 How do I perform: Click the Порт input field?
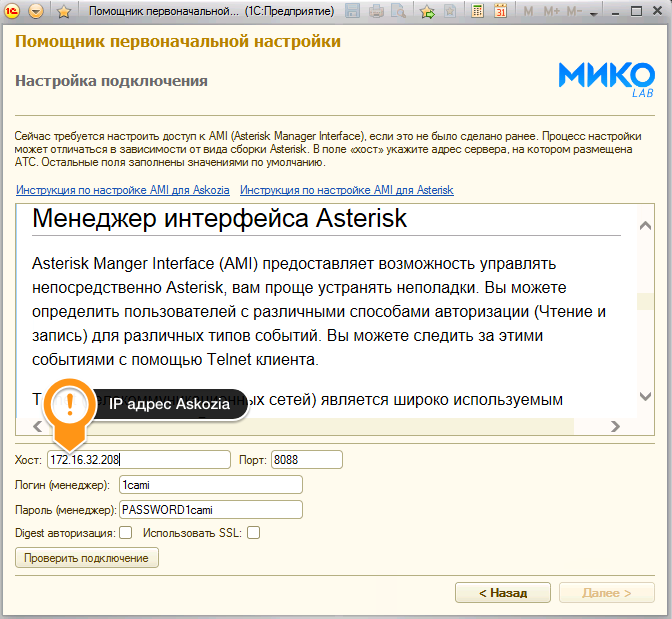click(307, 460)
